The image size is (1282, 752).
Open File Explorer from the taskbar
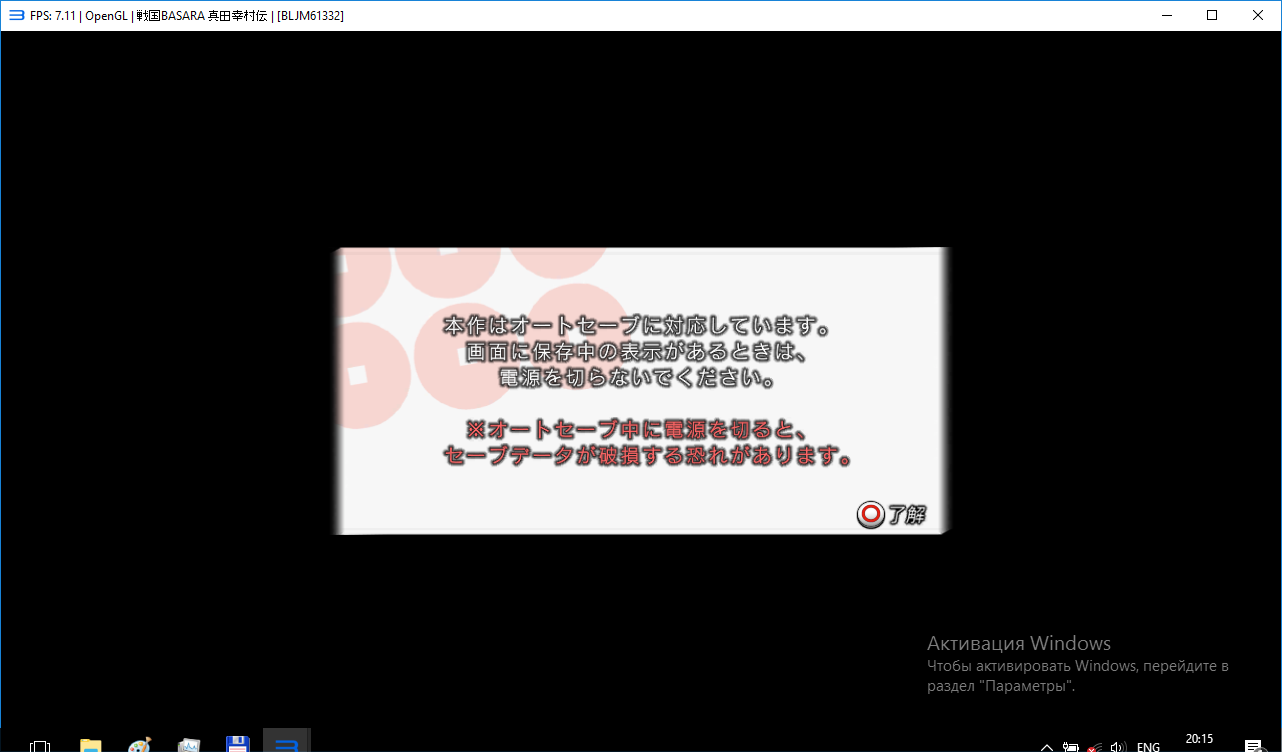pyautogui.click(x=91, y=745)
